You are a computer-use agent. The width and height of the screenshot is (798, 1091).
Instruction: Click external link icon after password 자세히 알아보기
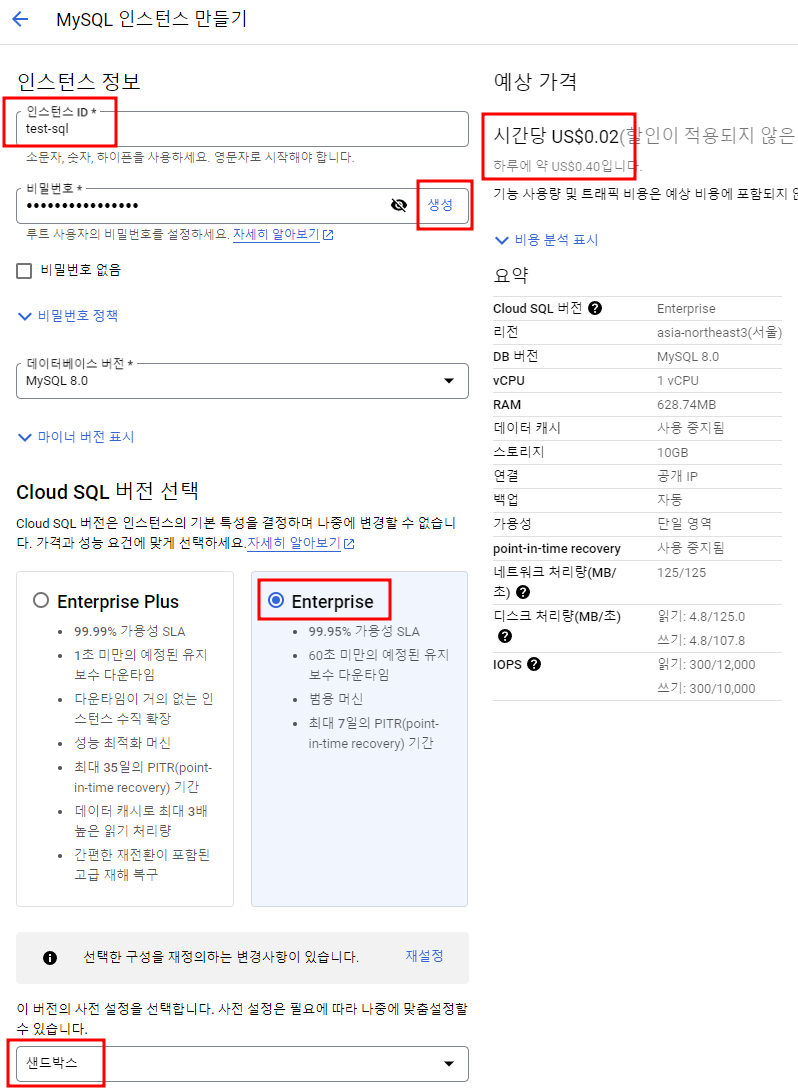coord(328,235)
